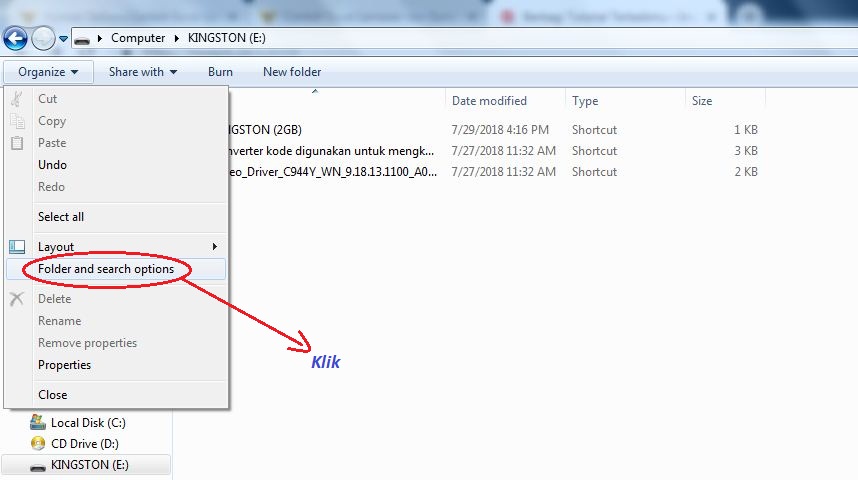Open the Layout submenu
The image size is (858, 480).
(115, 247)
